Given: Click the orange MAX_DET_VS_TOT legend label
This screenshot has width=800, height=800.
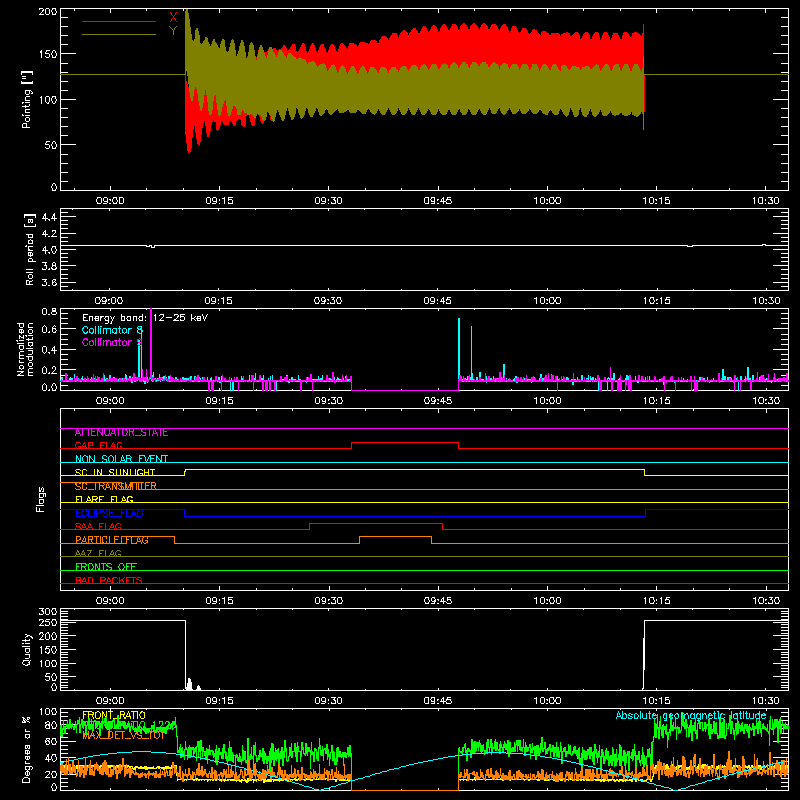Looking at the screenshot, I should point(124,735).
